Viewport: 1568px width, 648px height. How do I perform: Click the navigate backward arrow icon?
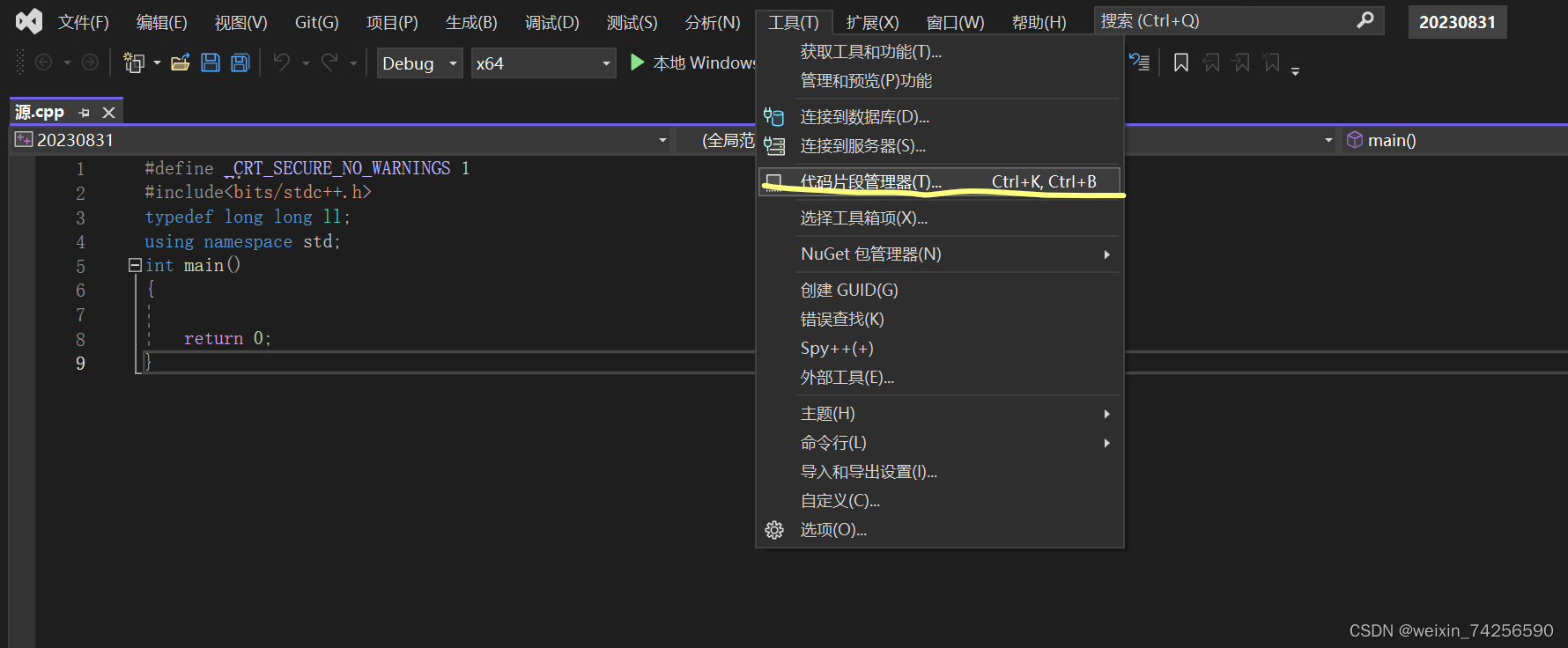(x=43, y=63)
